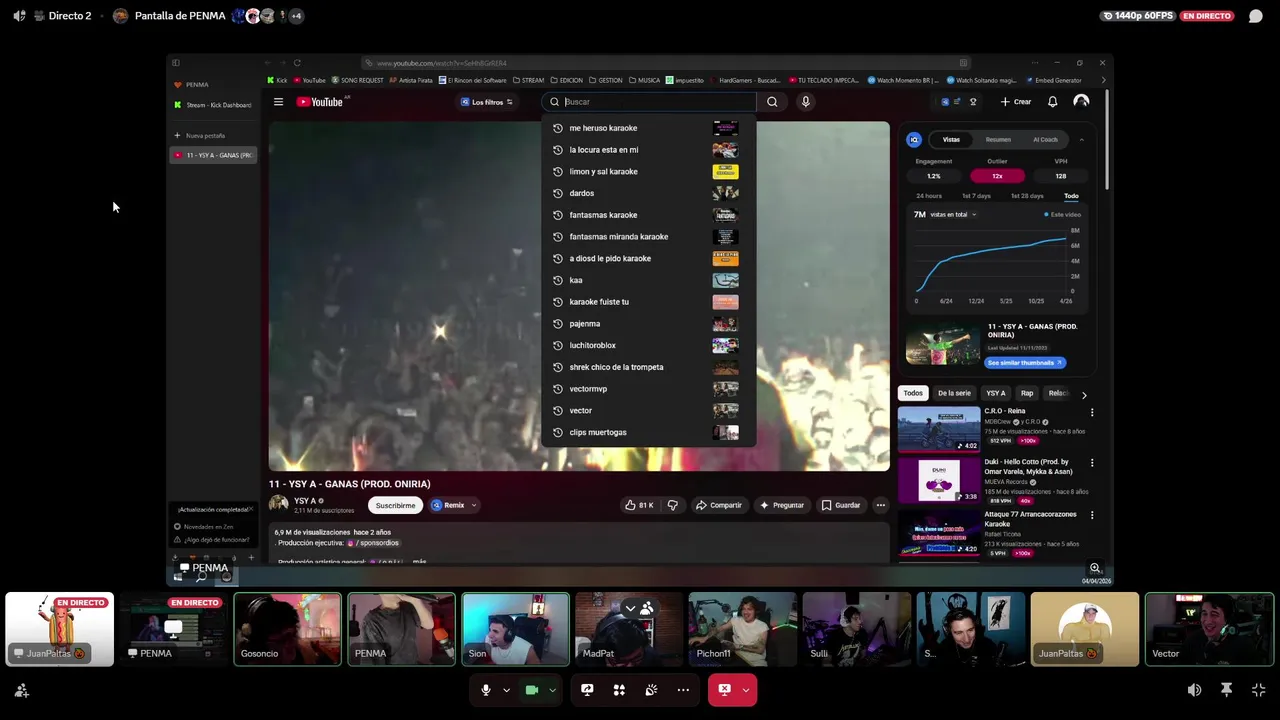Select Gosoncio's video tile
This screenshot has width=1280, height=720.
tap(287, 629)
